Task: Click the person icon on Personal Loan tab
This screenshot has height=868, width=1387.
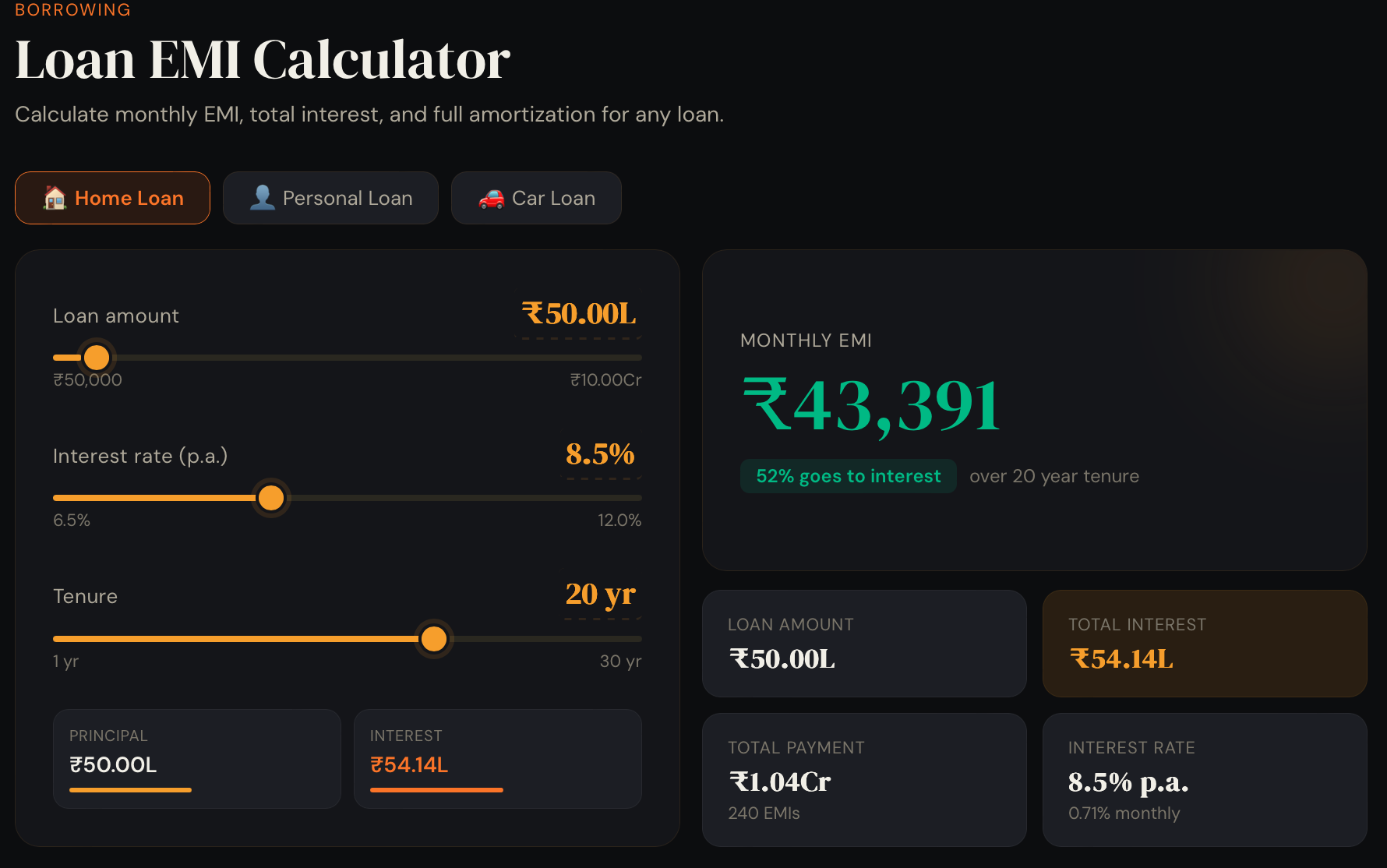Action: click(263, 197)
